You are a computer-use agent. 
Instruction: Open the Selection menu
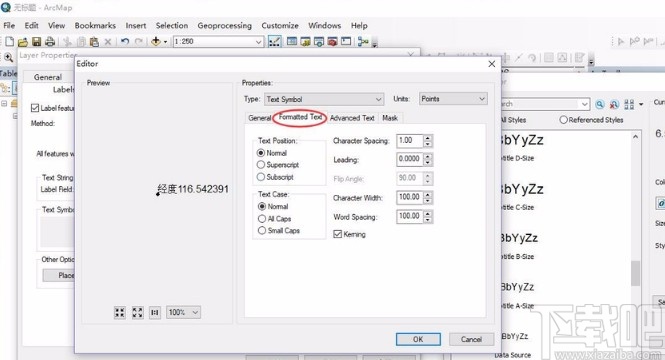click(171, 25)
